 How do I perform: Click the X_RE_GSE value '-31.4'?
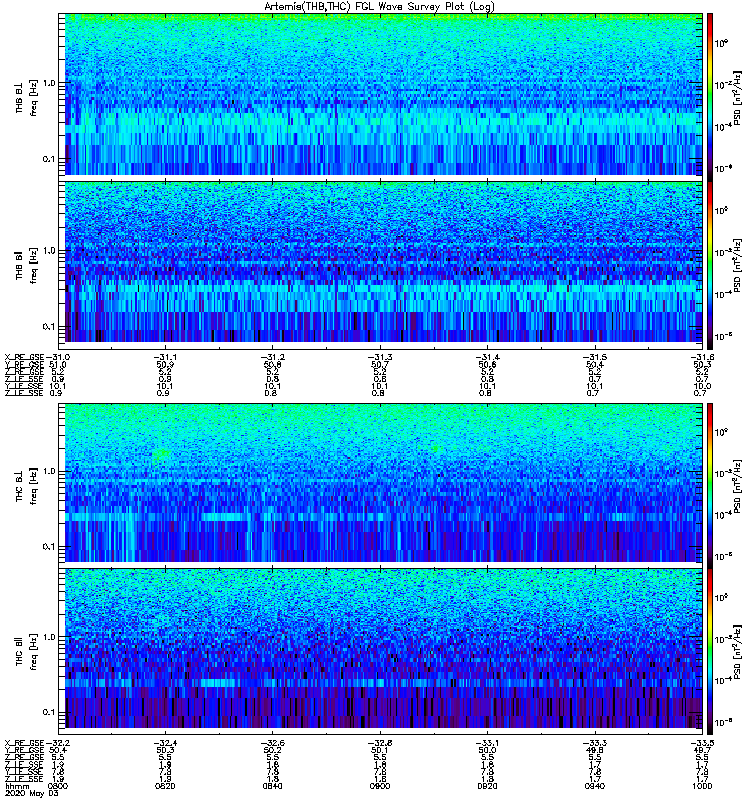487,357
